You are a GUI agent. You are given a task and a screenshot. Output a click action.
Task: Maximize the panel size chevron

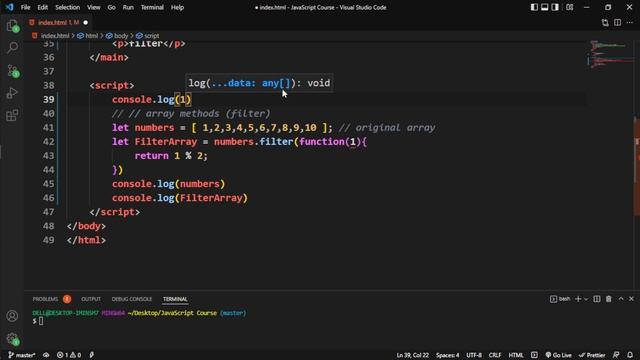[x=621, y=299]
